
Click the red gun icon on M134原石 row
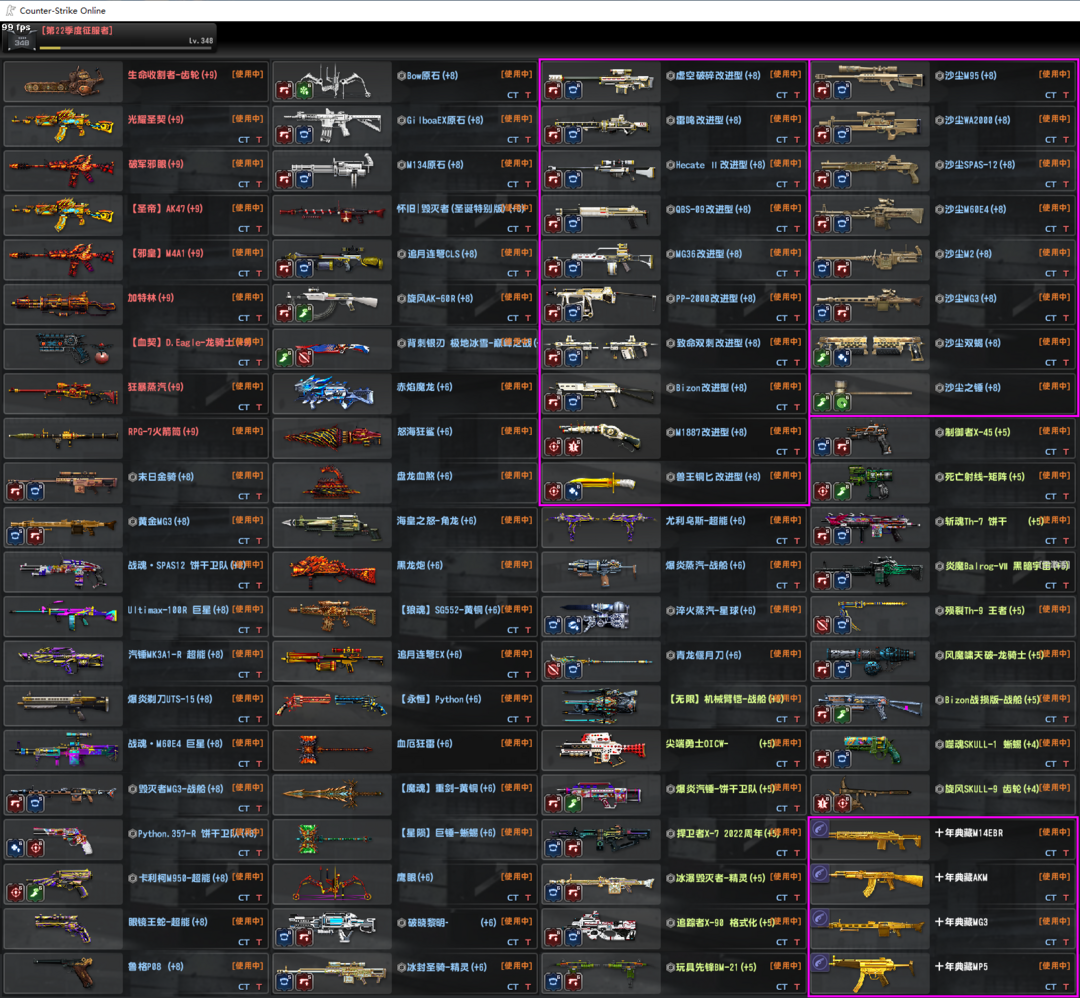pos(284,180)
